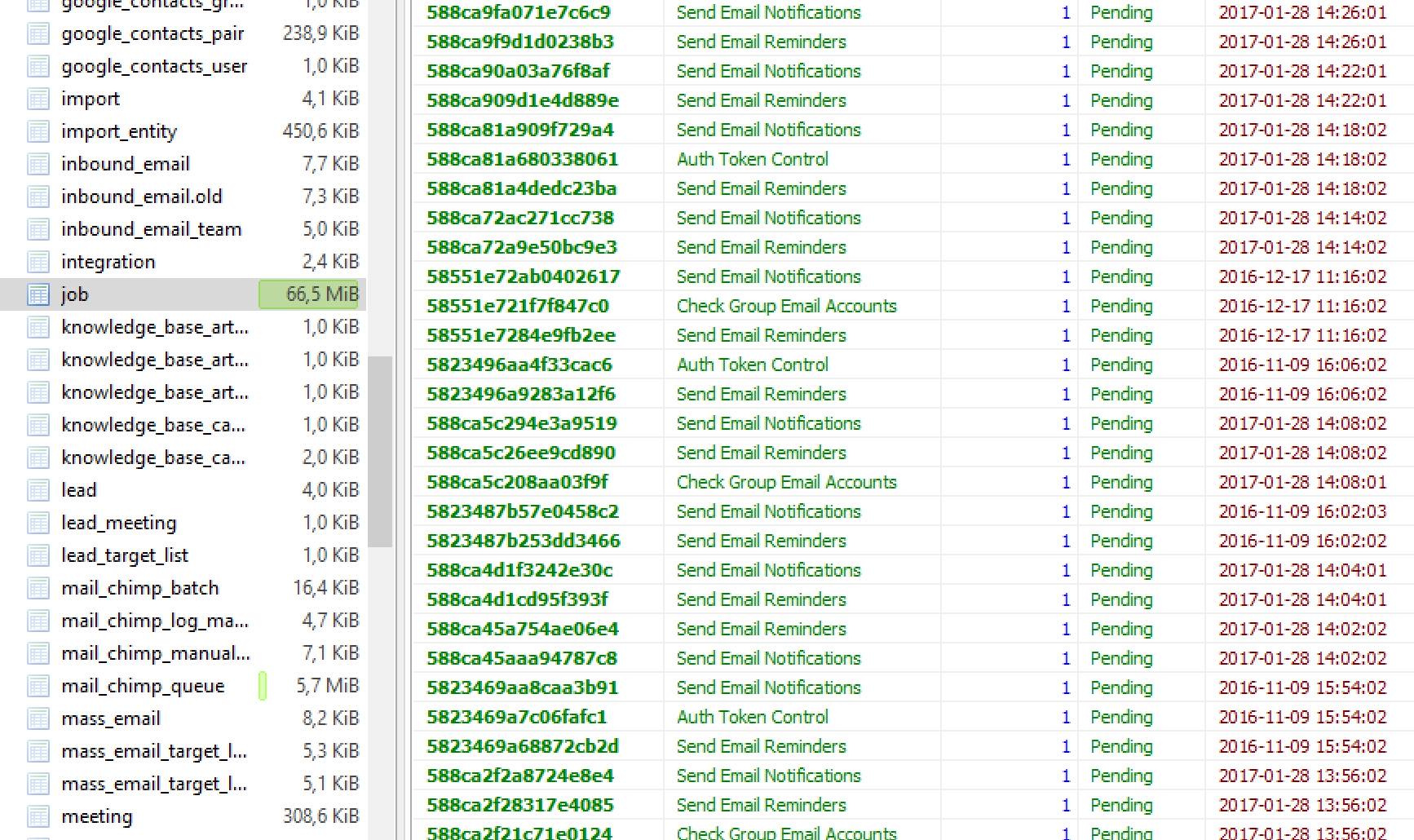Click the green 66,5 MiB size bar for job

(308, 294)
